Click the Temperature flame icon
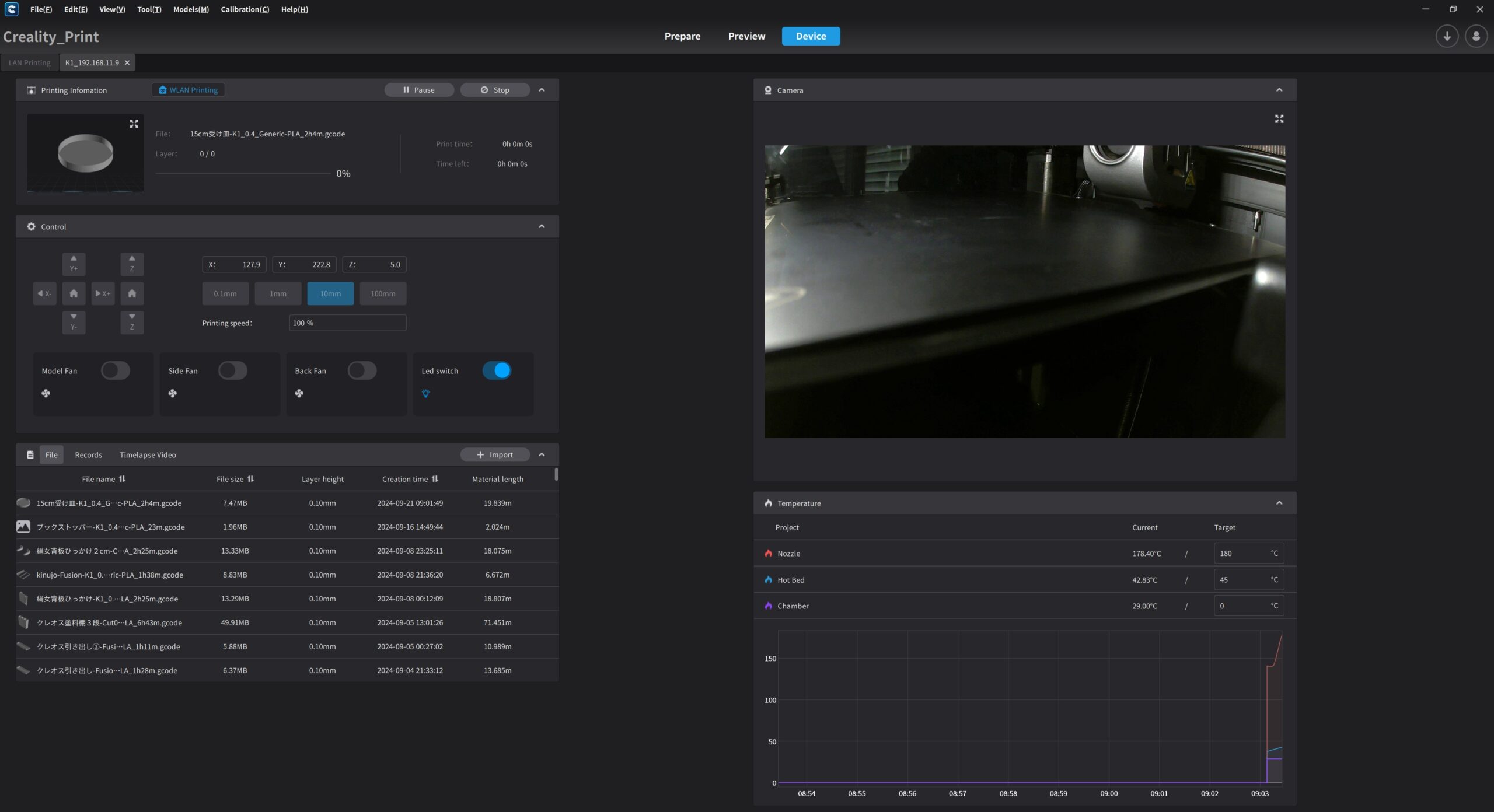The width and height of the screenshot is (1494, 812). 768,503
